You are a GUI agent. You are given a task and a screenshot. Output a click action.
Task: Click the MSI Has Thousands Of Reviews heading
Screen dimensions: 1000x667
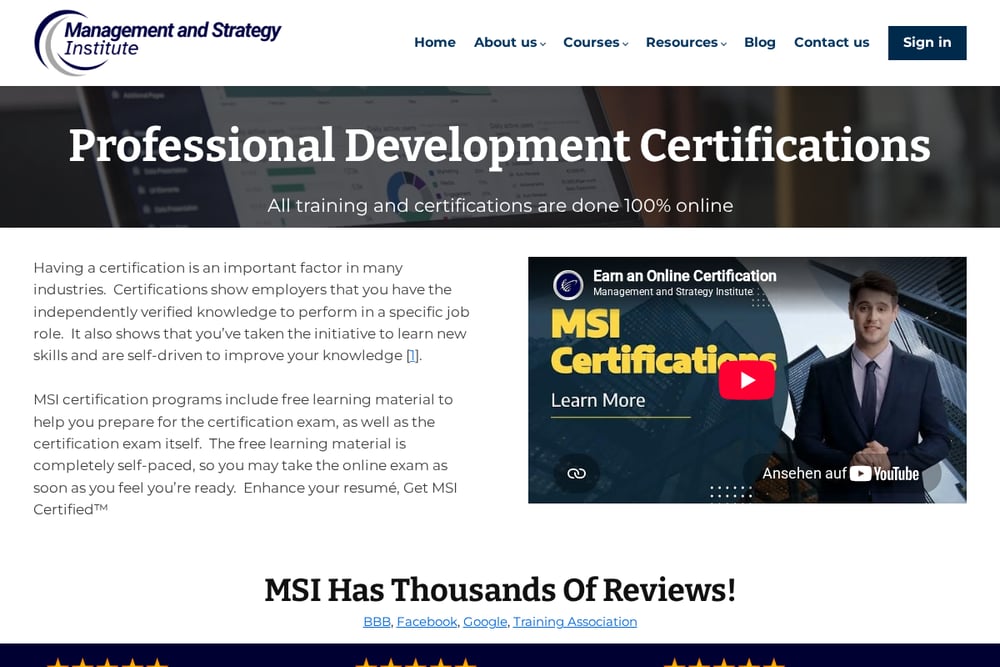(x=500, y=590)
